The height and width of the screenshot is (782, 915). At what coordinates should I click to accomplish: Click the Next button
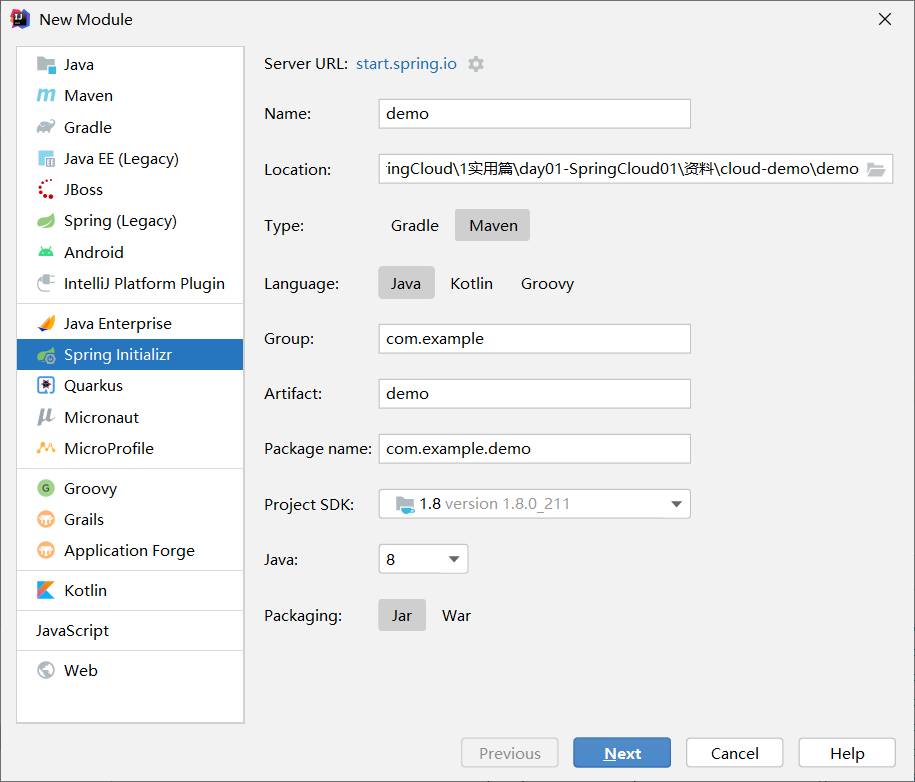622,753
